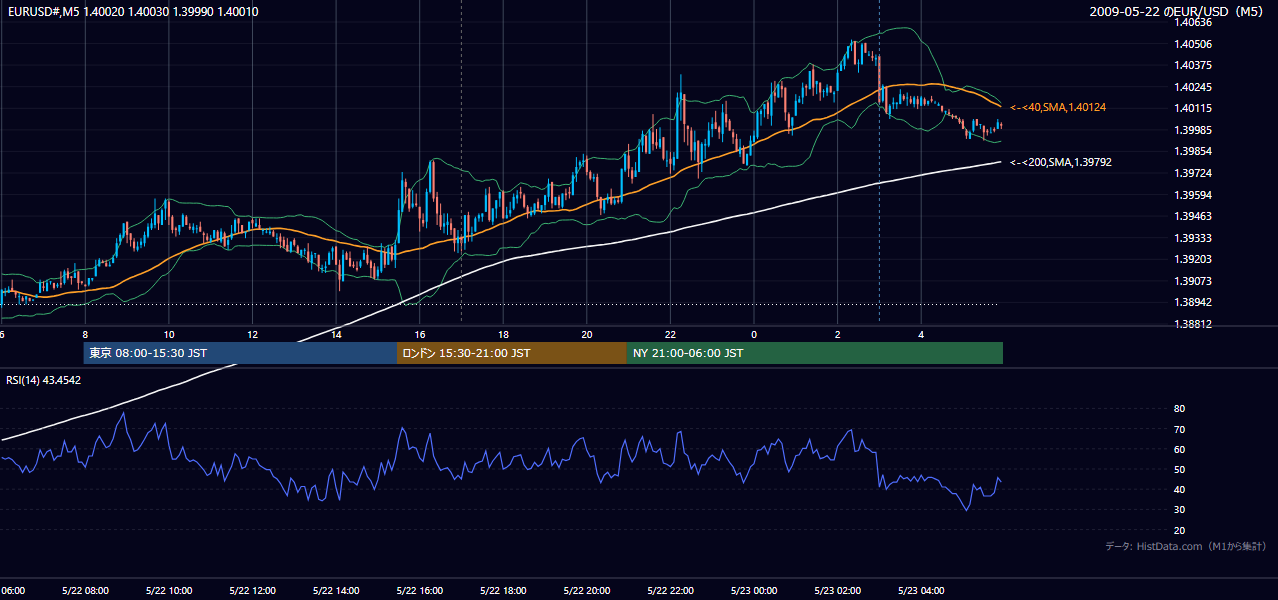Click the 5/22 22:00 time axis label

670,590
